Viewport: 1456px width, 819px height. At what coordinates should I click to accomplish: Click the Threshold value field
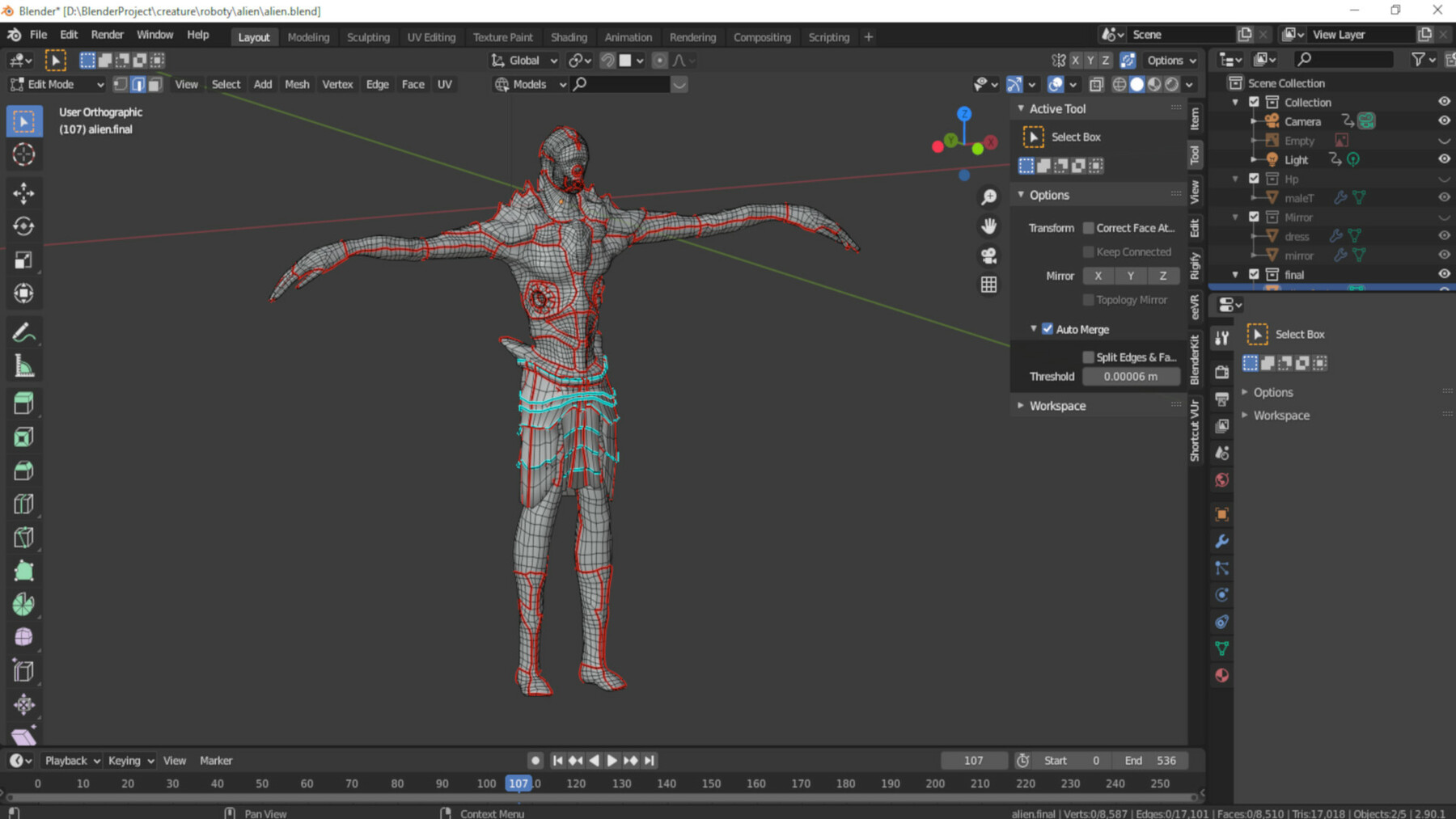coord(1130,376)
